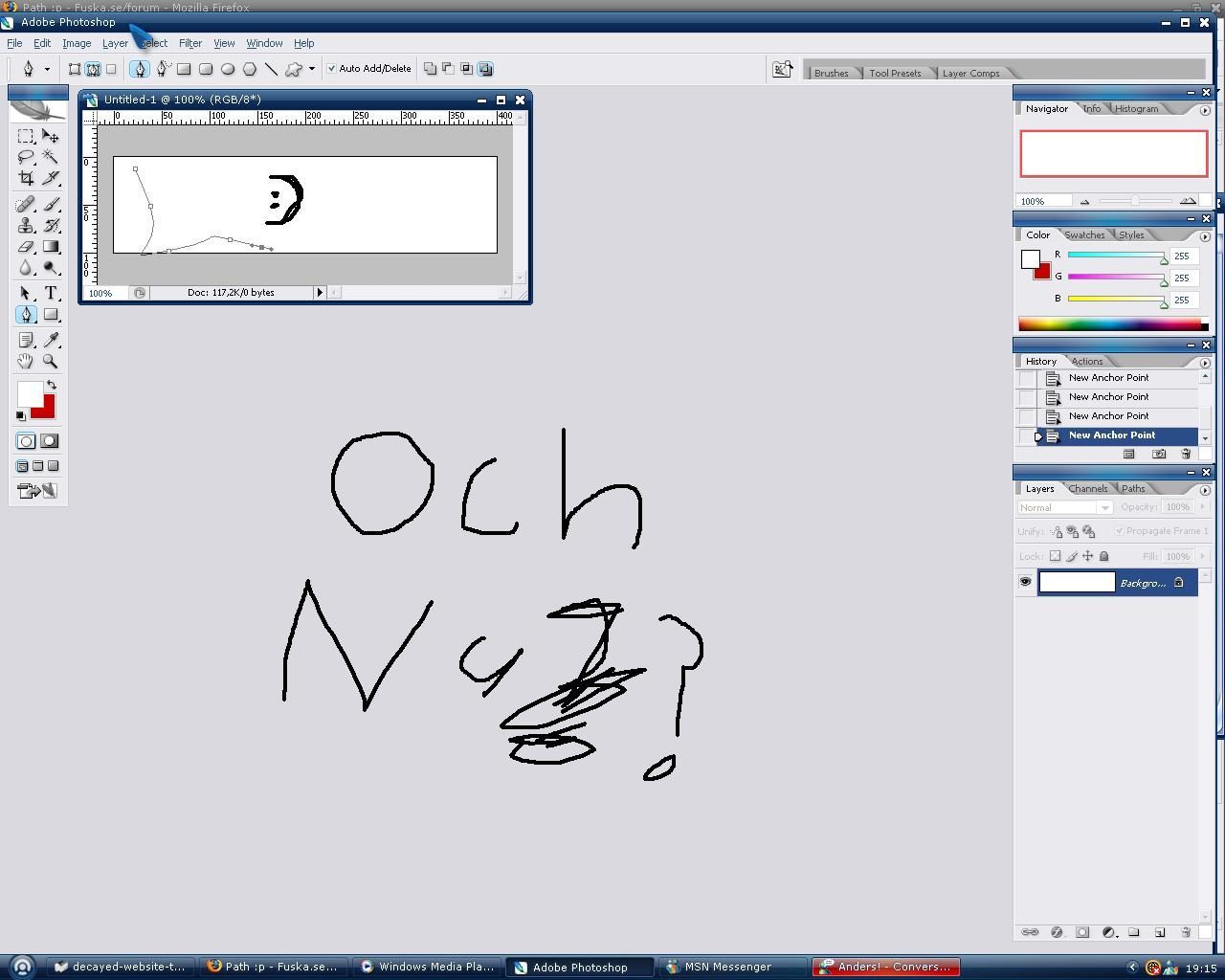Viewport: 1225px width, 980px height.
Task: Click the zoom percentage field in Navigator
Action: pyautogui.click(x=1043, y=201)
